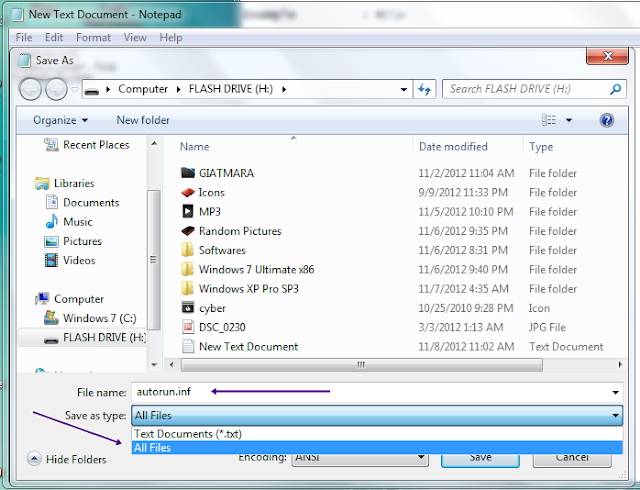Click the Softwares folder icon
The image size is (640, 490).
(x=187, y=250)
